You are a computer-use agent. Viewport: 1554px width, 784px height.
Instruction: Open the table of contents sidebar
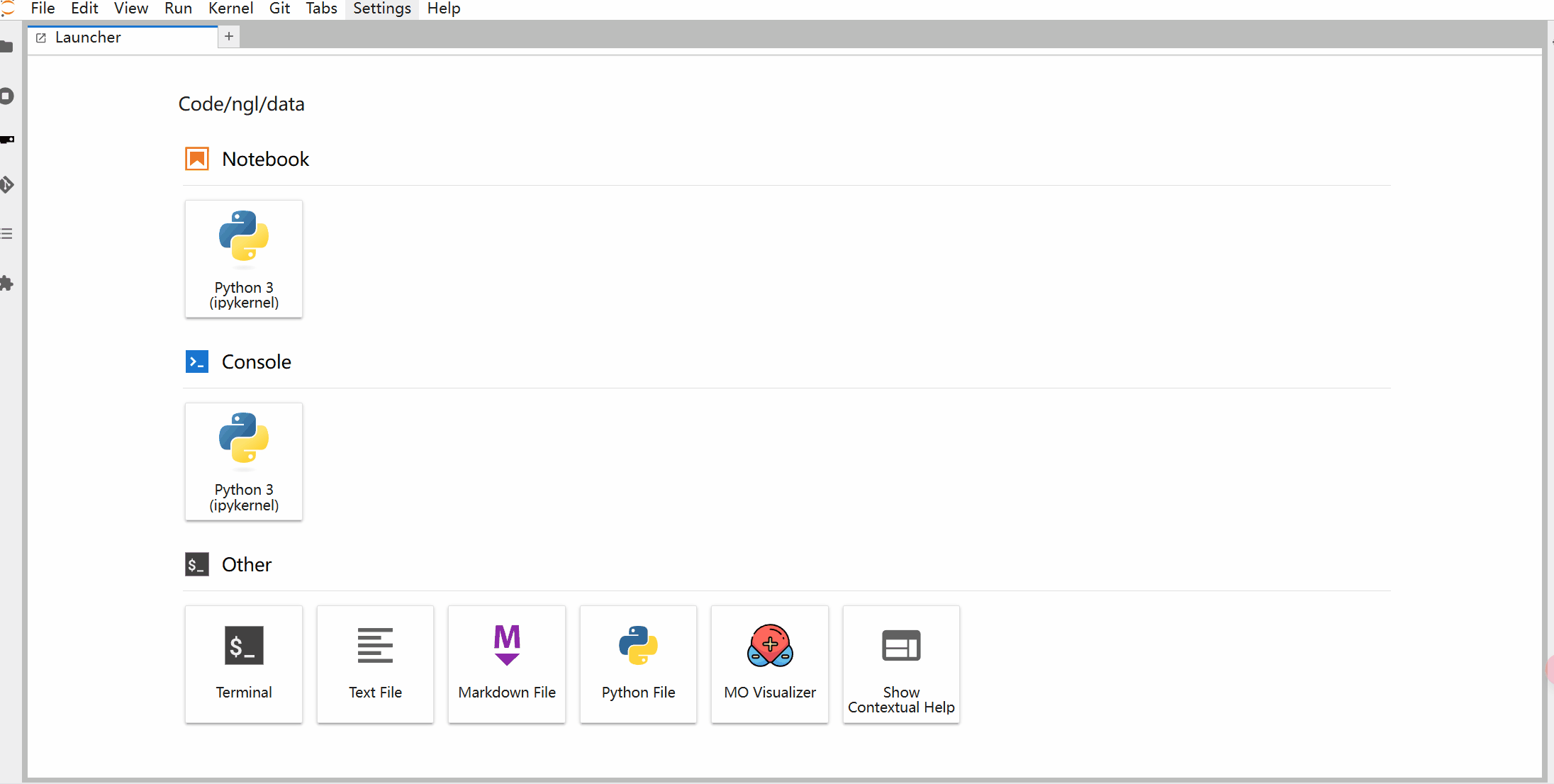pyautogui.click(x=7, y=233)
